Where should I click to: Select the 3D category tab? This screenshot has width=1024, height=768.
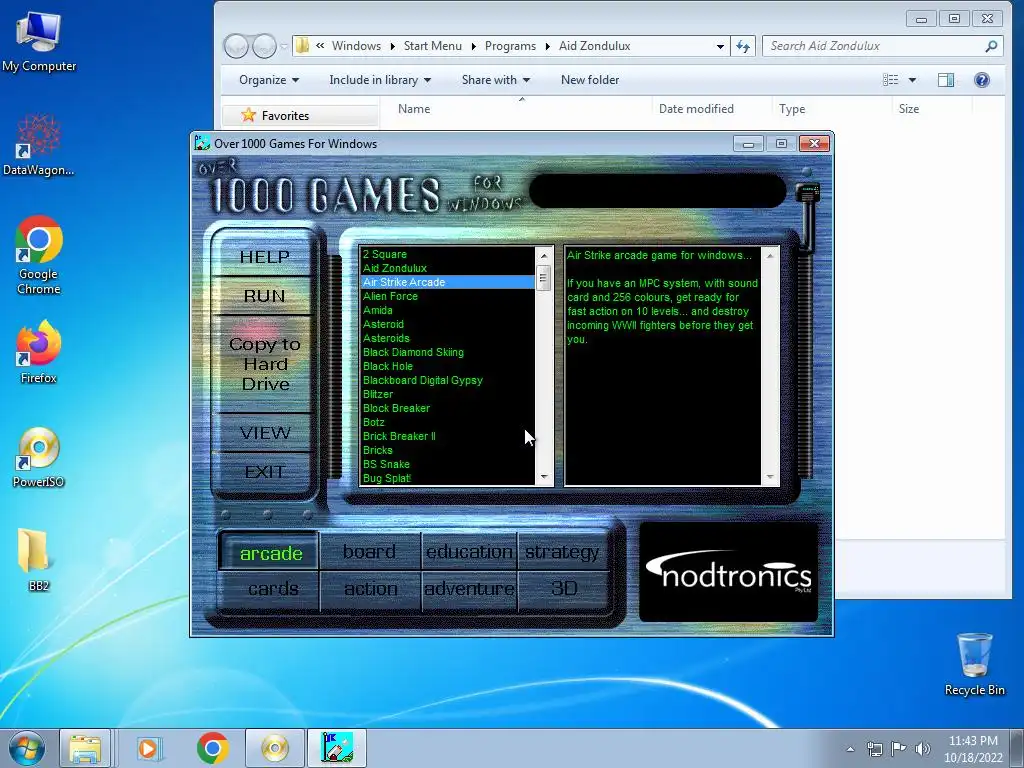(564, 589)
